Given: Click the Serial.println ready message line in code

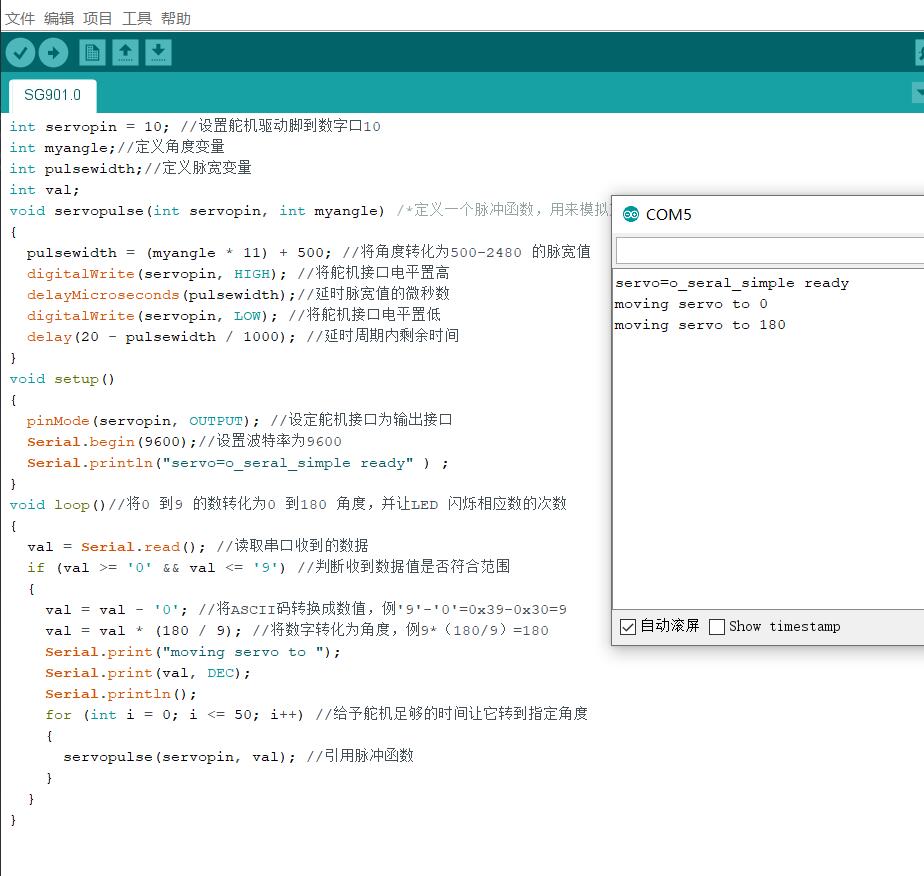Looking at the screenshot, I should point(237,463).
